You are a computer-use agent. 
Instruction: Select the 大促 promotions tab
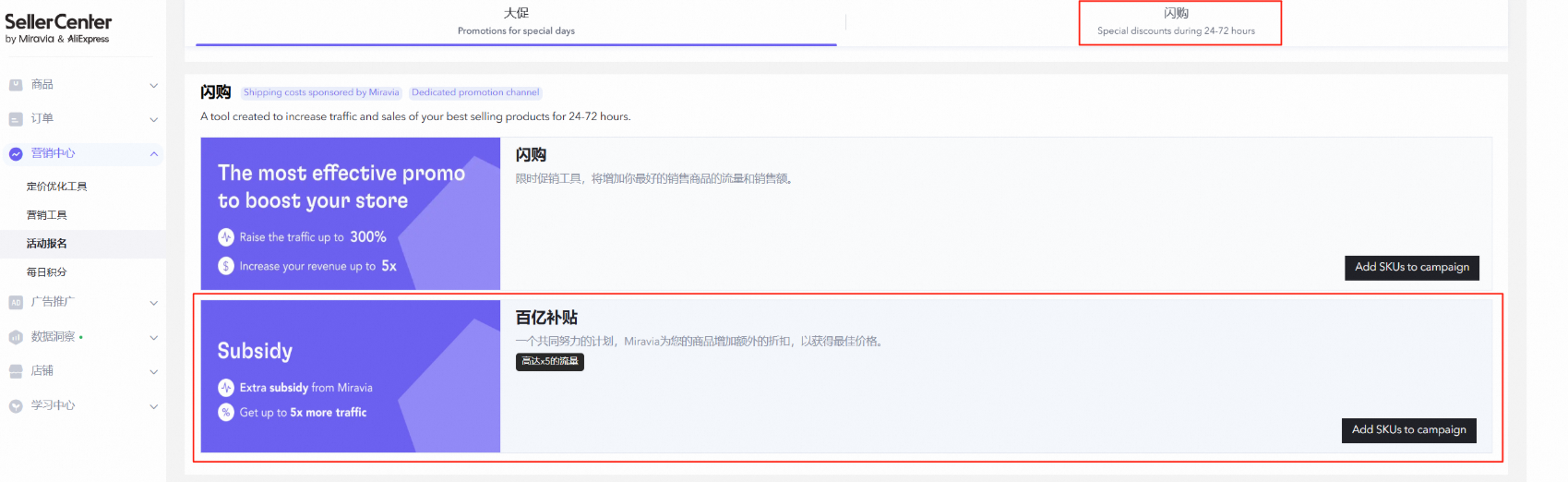coord(516,22)
